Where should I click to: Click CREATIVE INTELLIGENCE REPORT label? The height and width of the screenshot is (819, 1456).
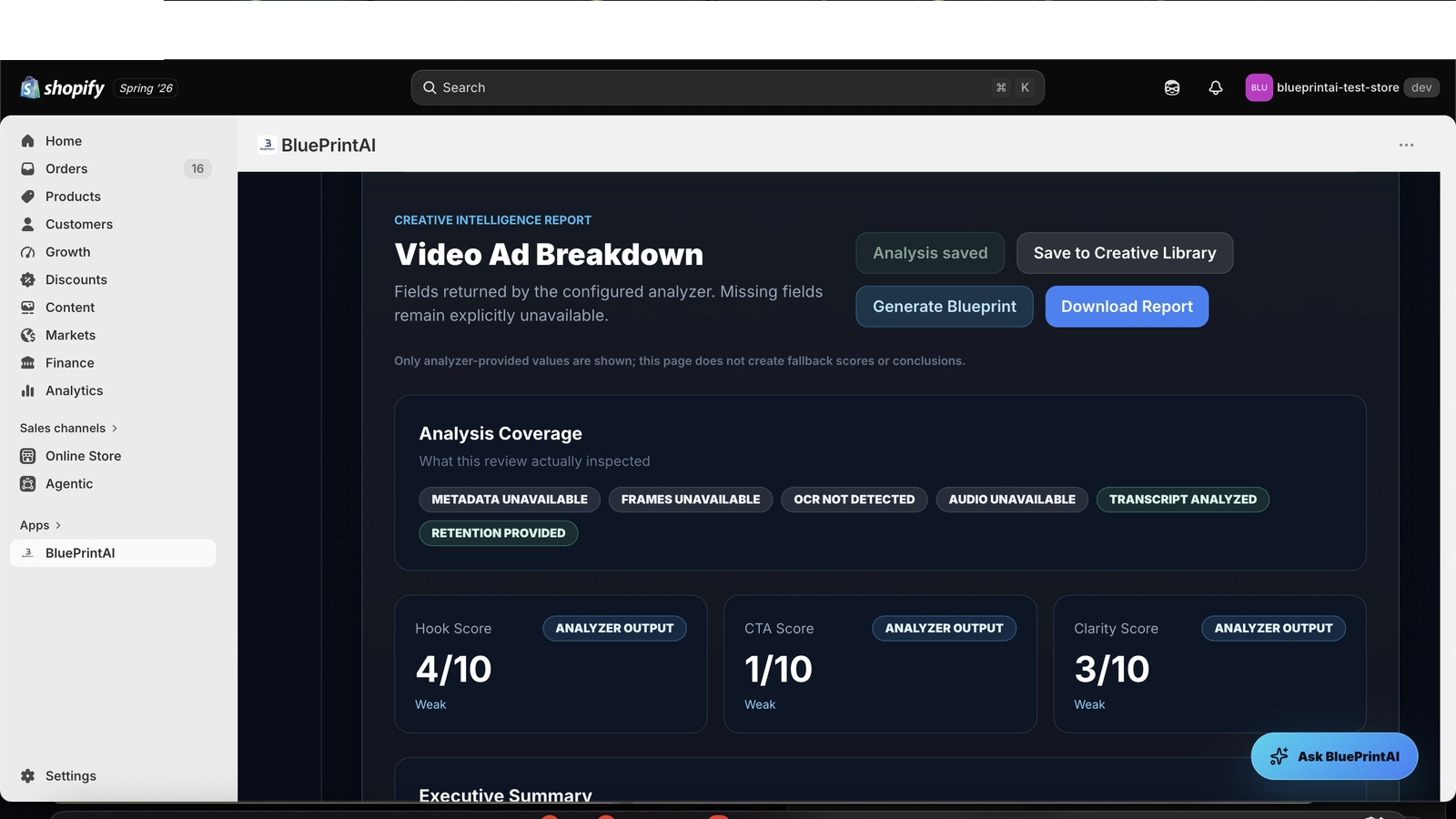click(492, 220)
